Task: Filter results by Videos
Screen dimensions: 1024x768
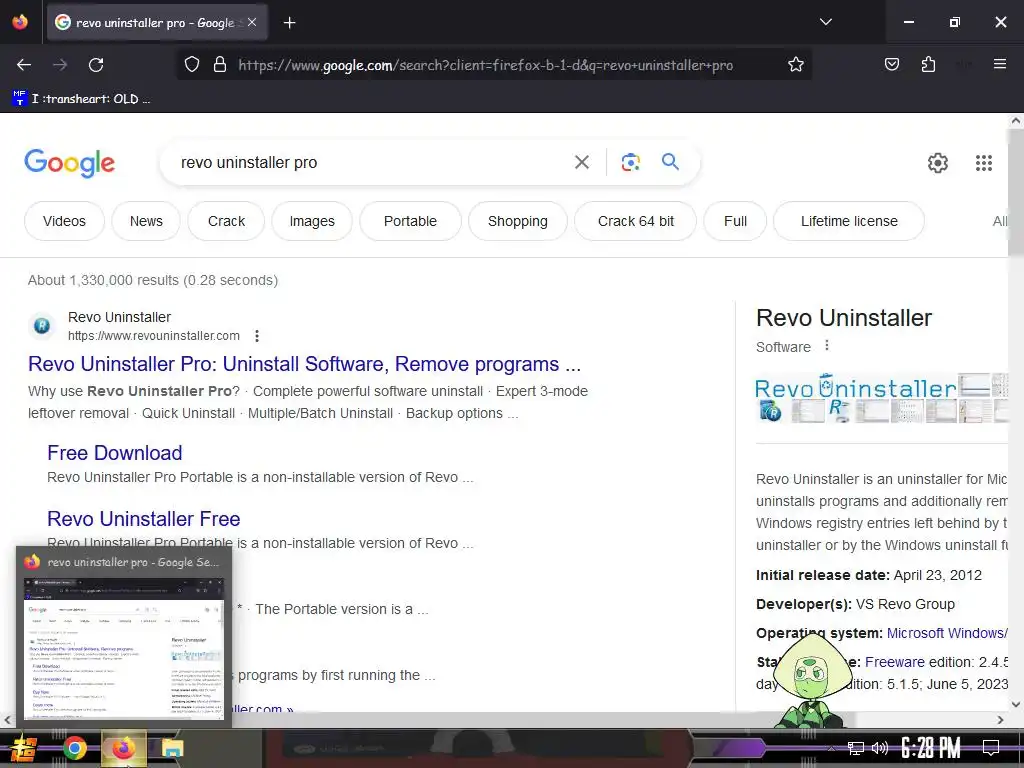Action: pyautogui.click(x=64, y=221)
